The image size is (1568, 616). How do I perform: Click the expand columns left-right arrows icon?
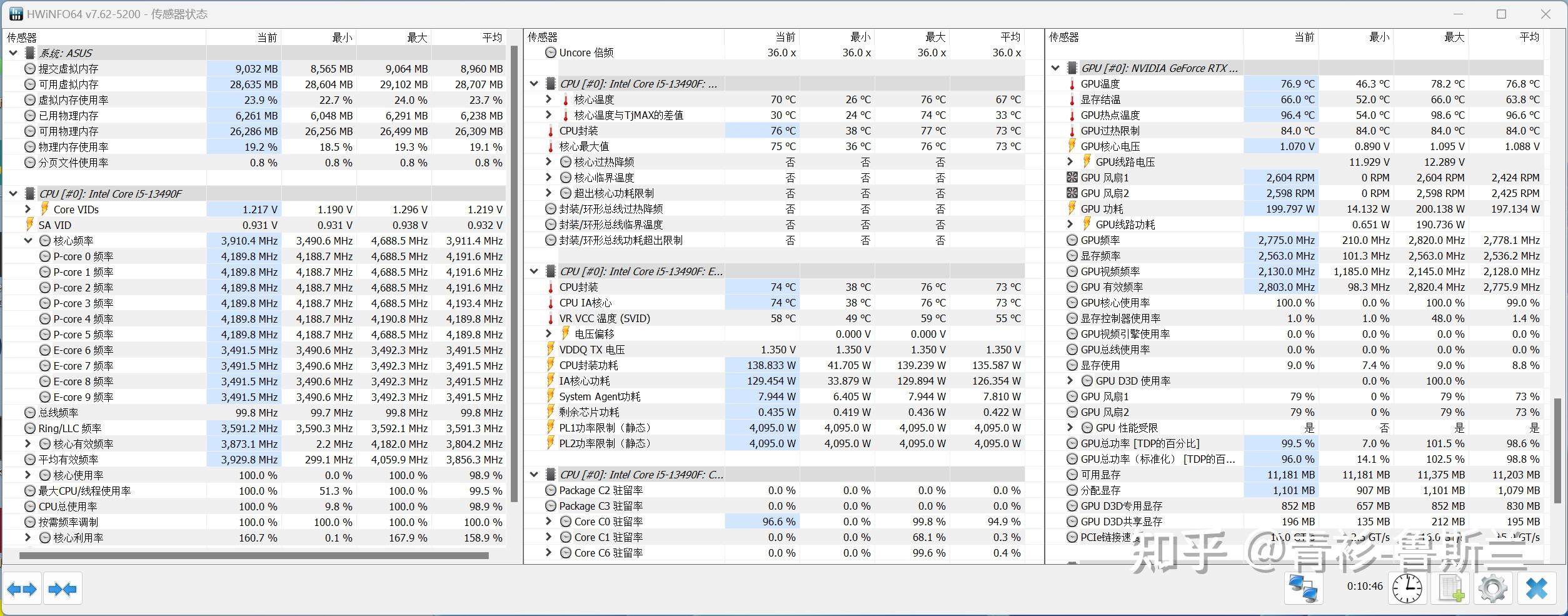pos(22,588)
